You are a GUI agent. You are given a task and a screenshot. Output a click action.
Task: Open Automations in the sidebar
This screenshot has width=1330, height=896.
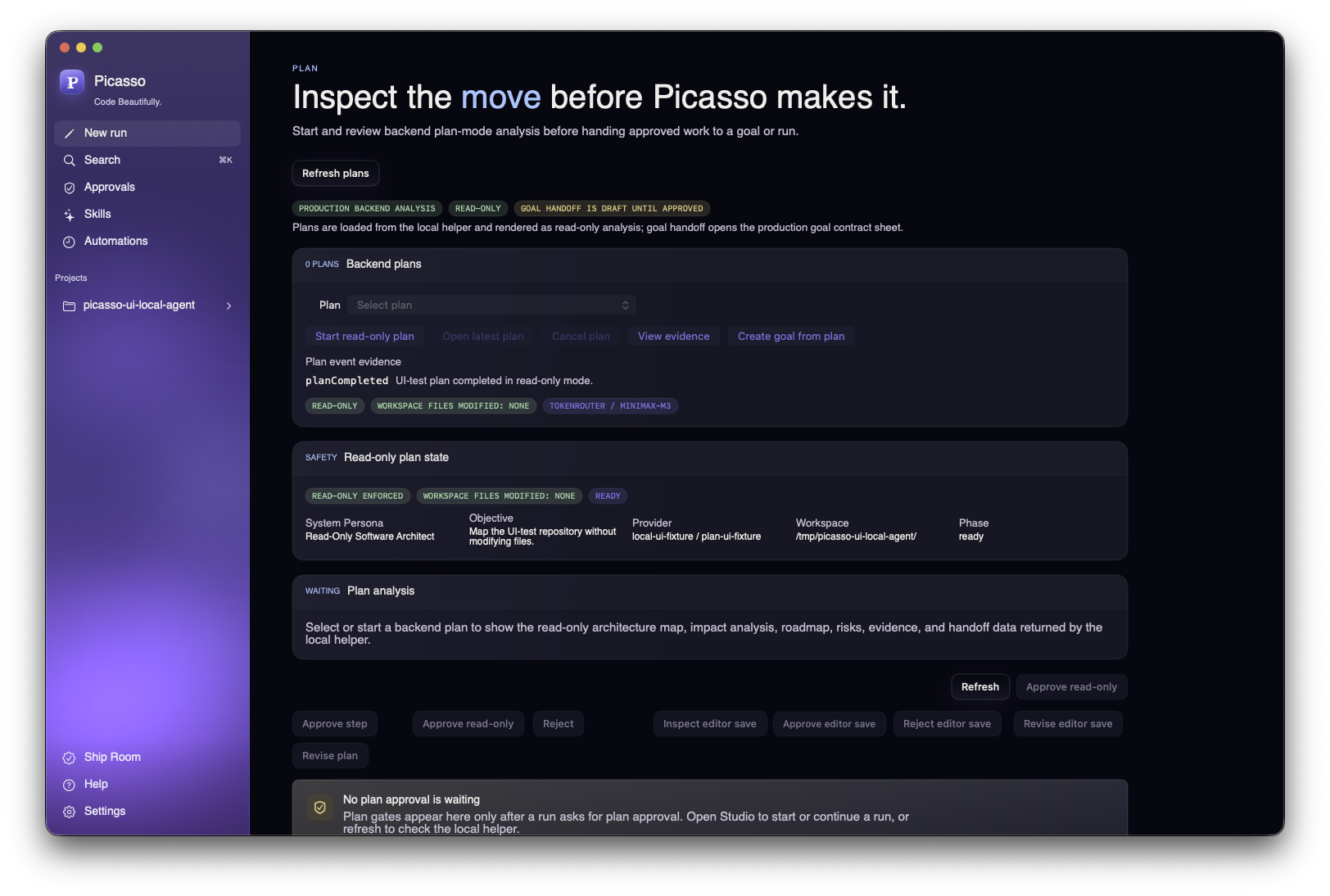click(x=147, y=241)
